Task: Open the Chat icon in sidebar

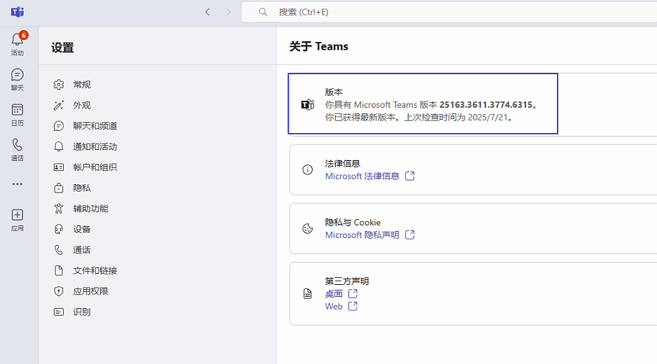Action: 17,75
